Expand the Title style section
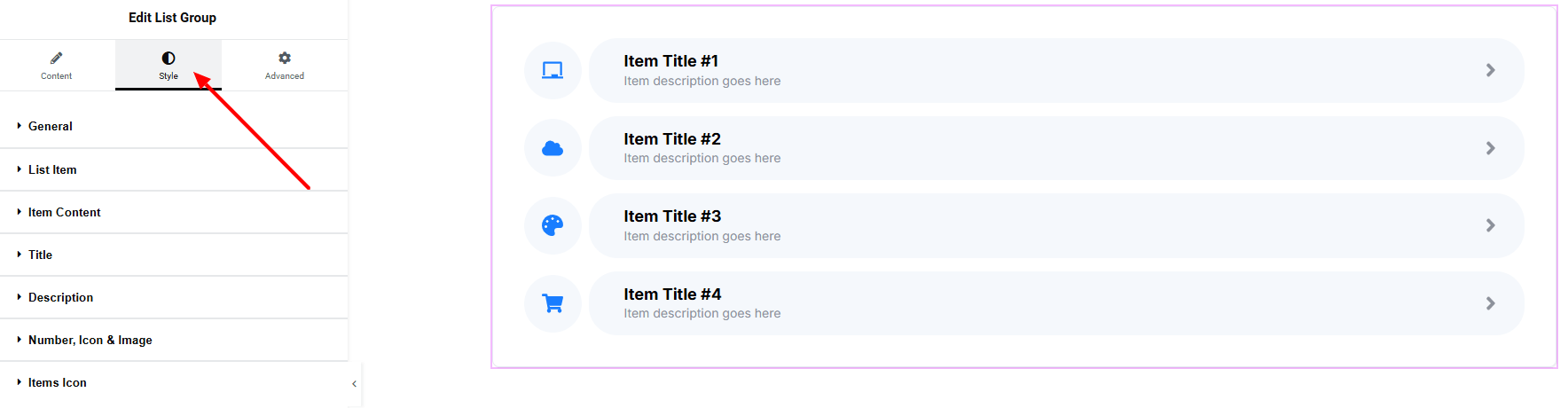Image resolution: width=1568 pixels, height=408 pixels. pyautogui.click(x=40, y=255)
